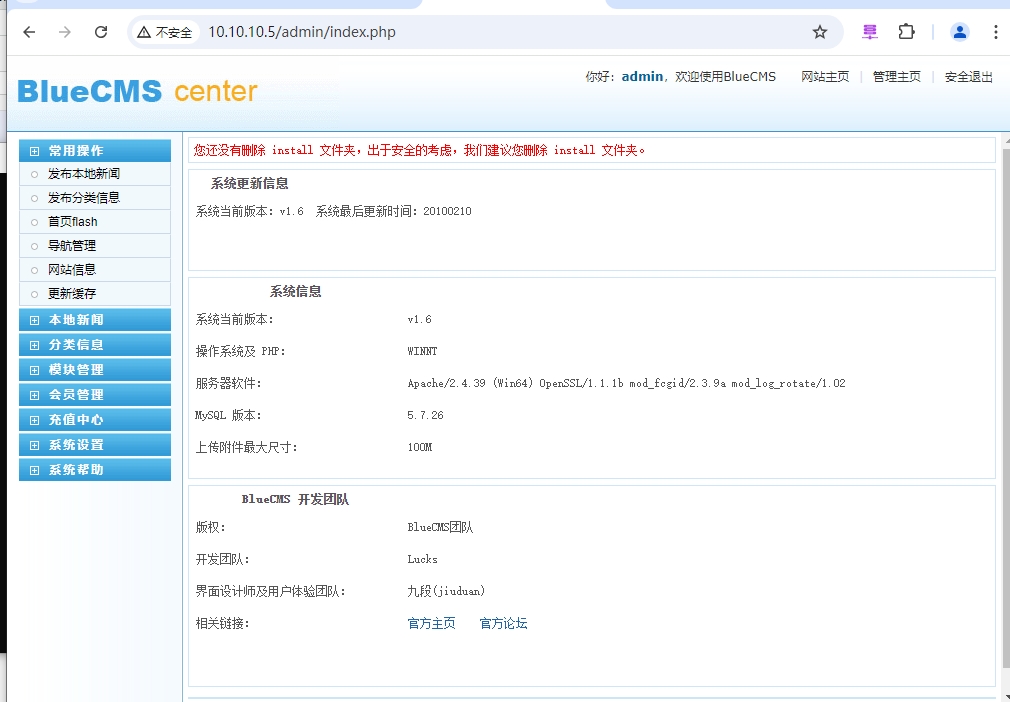Screen dimensions: 1010x702
Task: Click the install folder warning message
Action: pyautogui.click(x=420, y=150)
